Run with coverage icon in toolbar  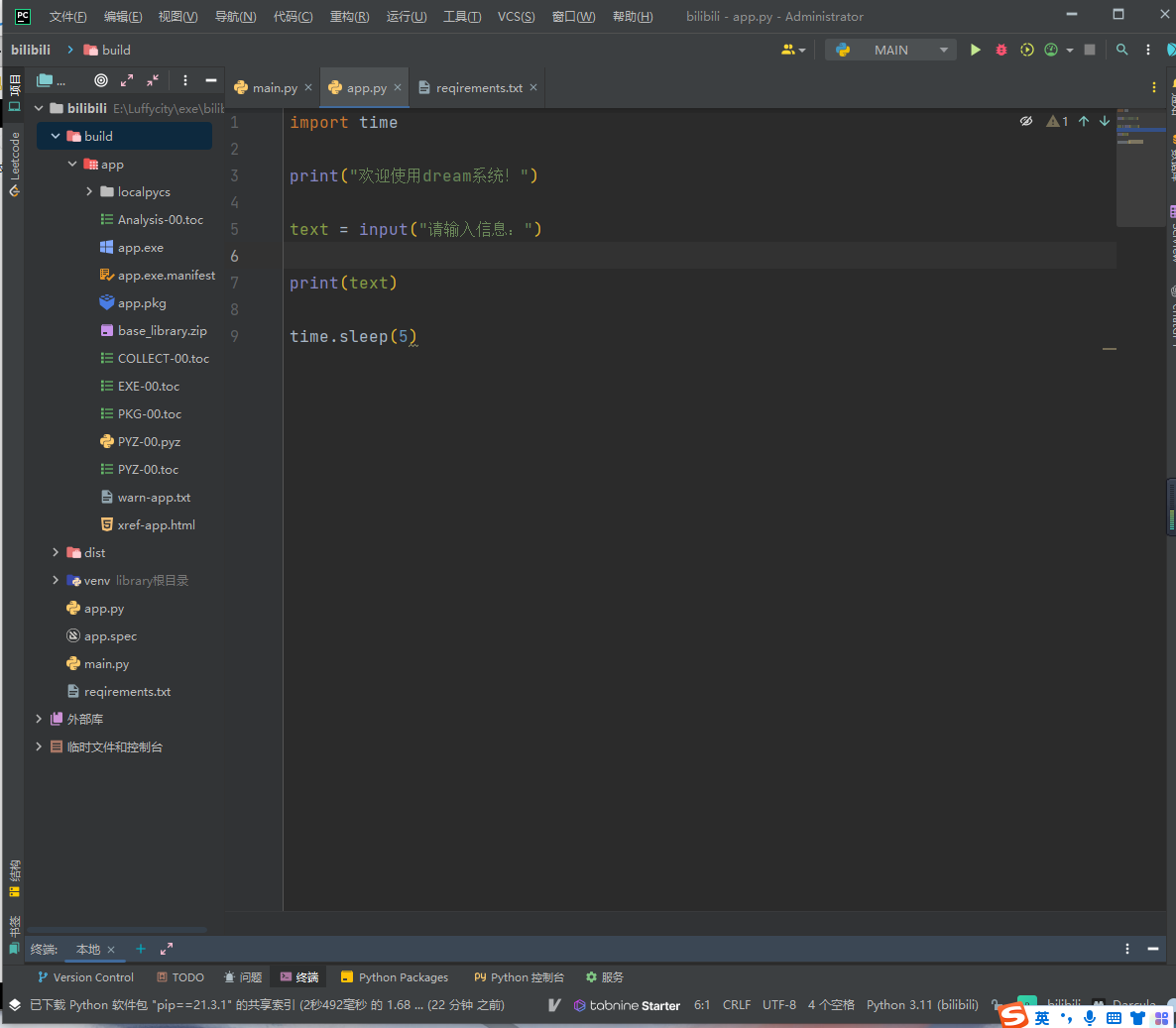pyautogui.click(x=1026, y=50)
